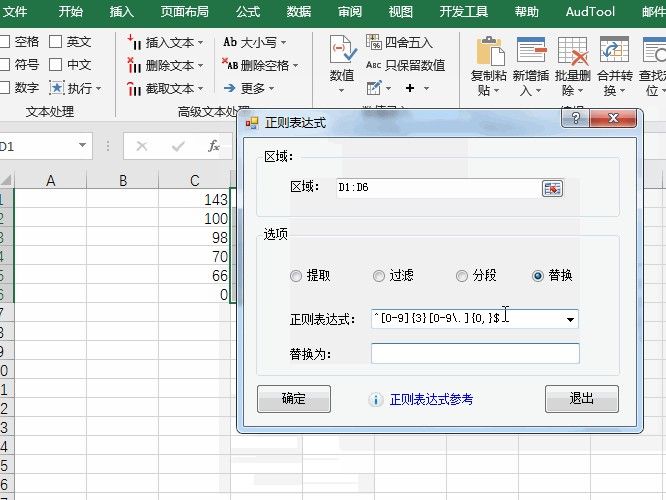Open the 数据 ribbon tab
666x500 pixels.
299,11
